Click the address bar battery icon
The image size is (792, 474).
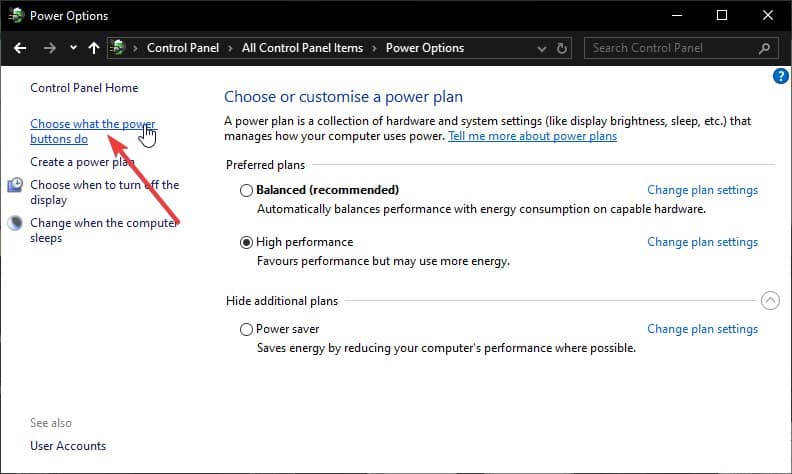coord(118,48)
